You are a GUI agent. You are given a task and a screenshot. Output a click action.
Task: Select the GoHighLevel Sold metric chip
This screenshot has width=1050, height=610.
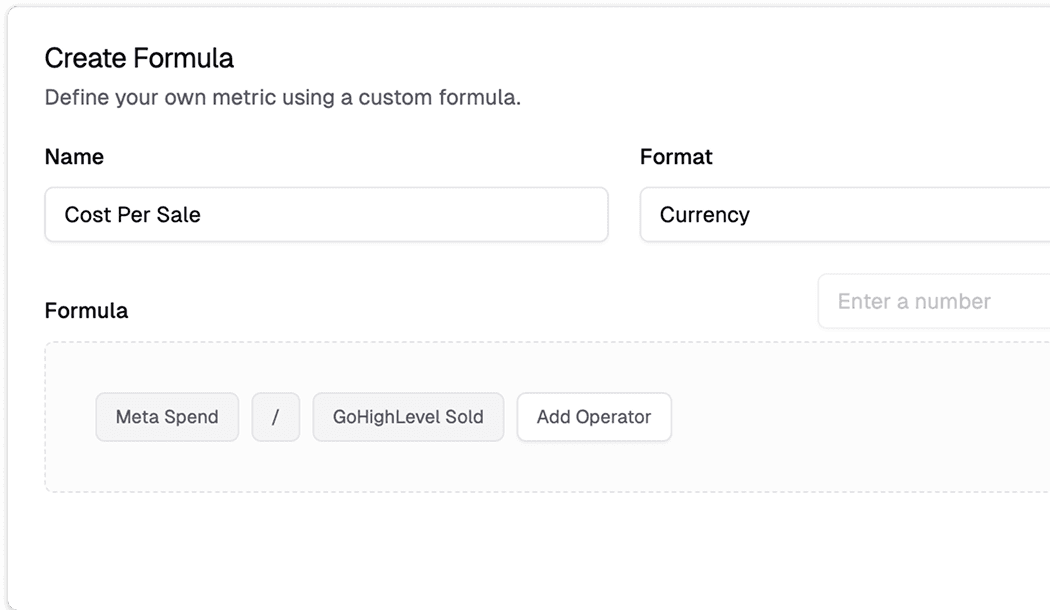pyautogui.click(x=408, y=417)
